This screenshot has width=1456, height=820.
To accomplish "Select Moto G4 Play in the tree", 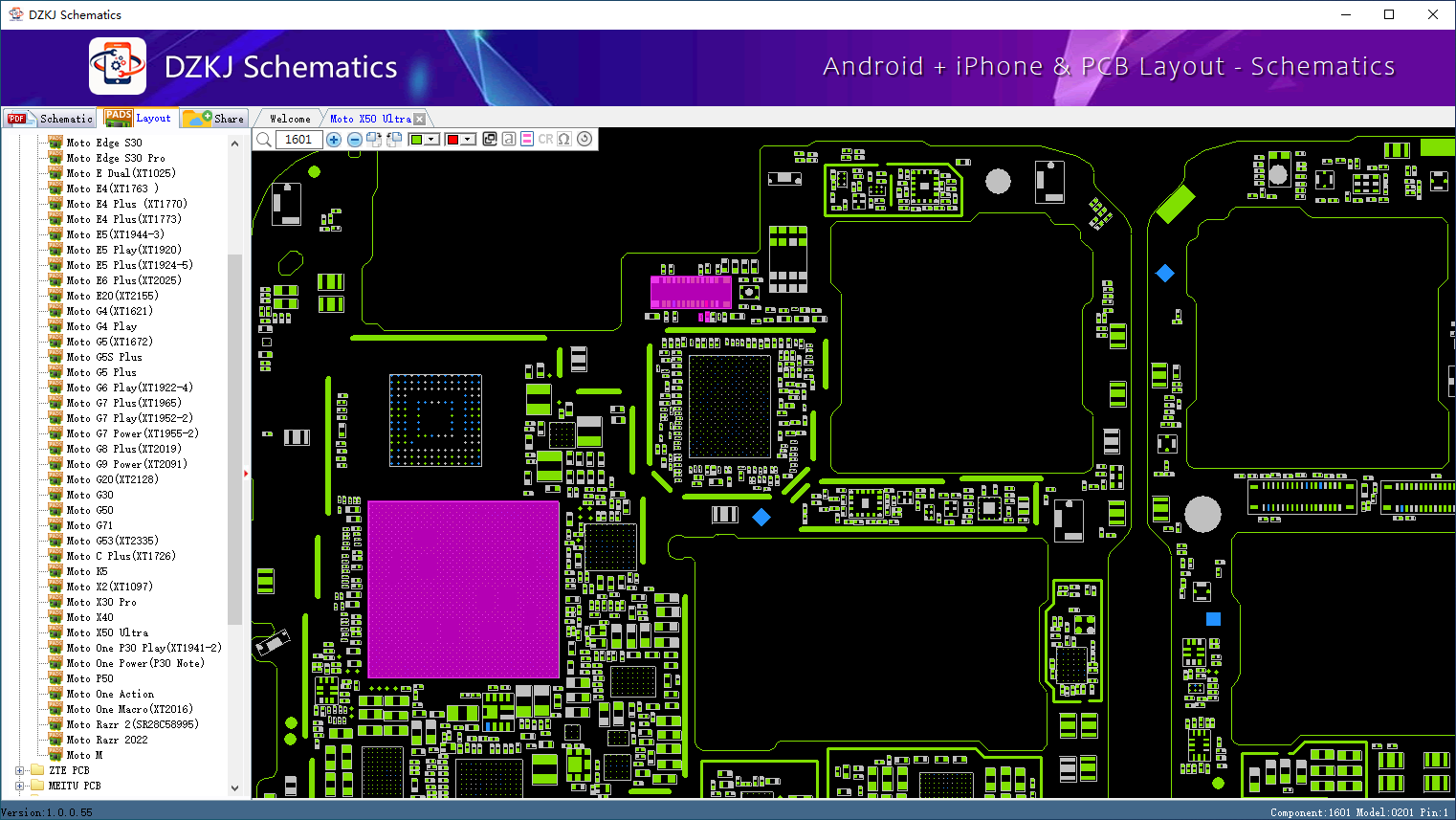I will [101, 326].
